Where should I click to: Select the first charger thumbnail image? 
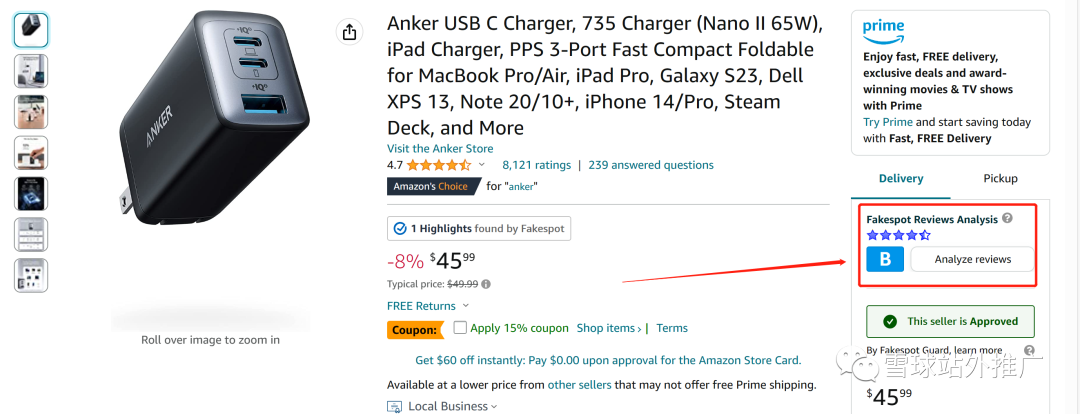31,30
